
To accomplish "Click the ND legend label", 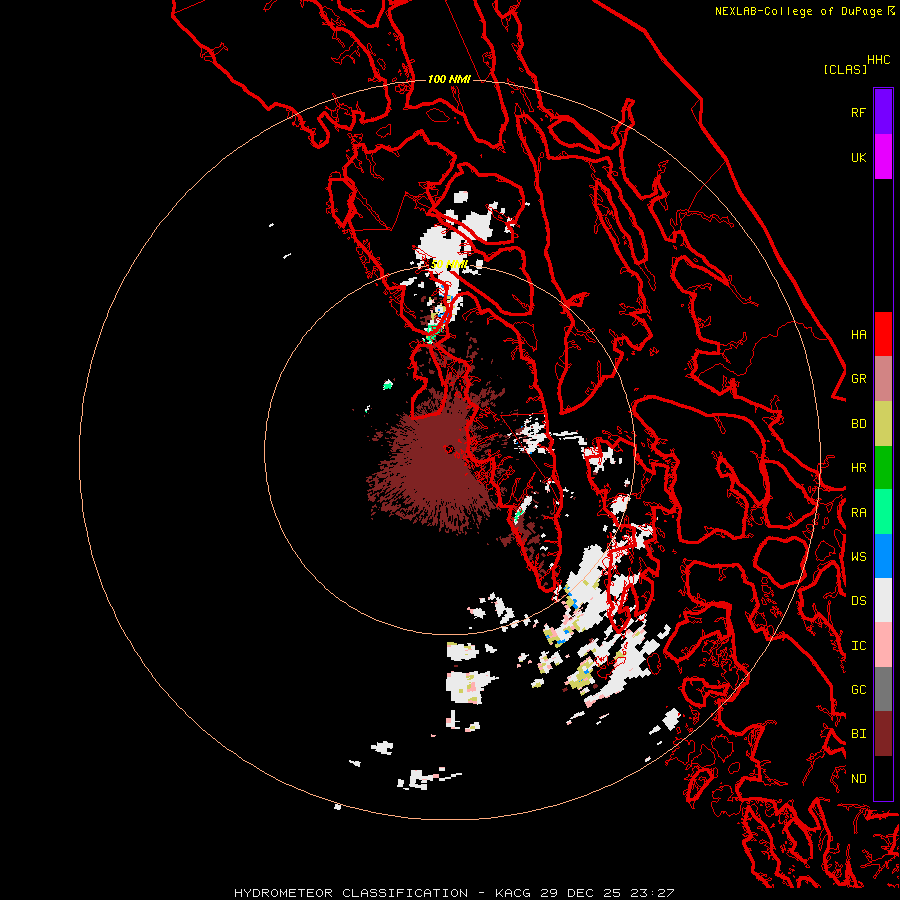I will [x=858, y=779].
